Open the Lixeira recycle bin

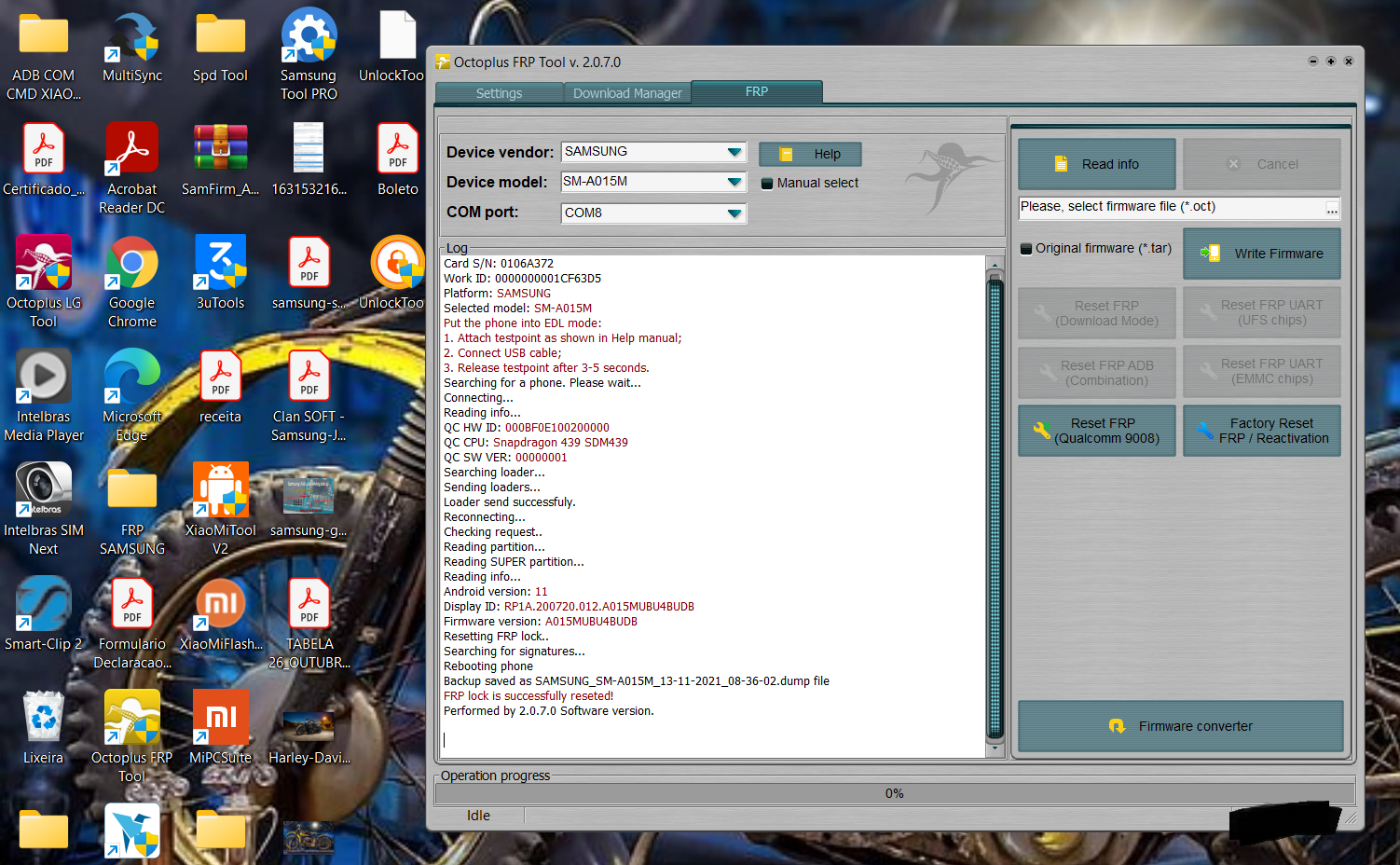coord(44,729)
